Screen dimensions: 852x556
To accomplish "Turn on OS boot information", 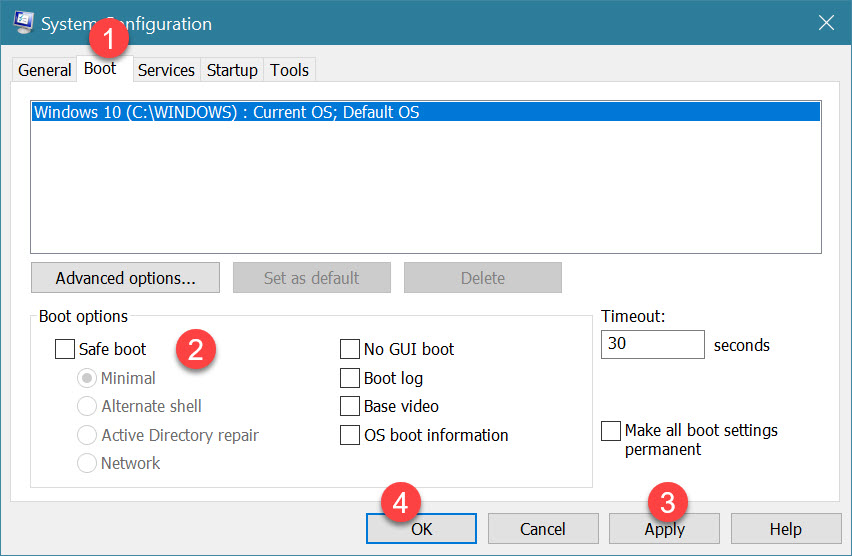I will coord(350,435).
